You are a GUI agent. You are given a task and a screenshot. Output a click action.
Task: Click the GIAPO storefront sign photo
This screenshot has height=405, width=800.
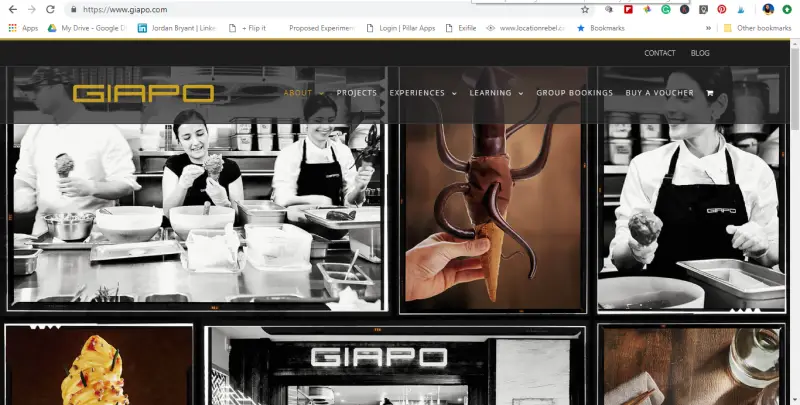(x=394, y=366)
